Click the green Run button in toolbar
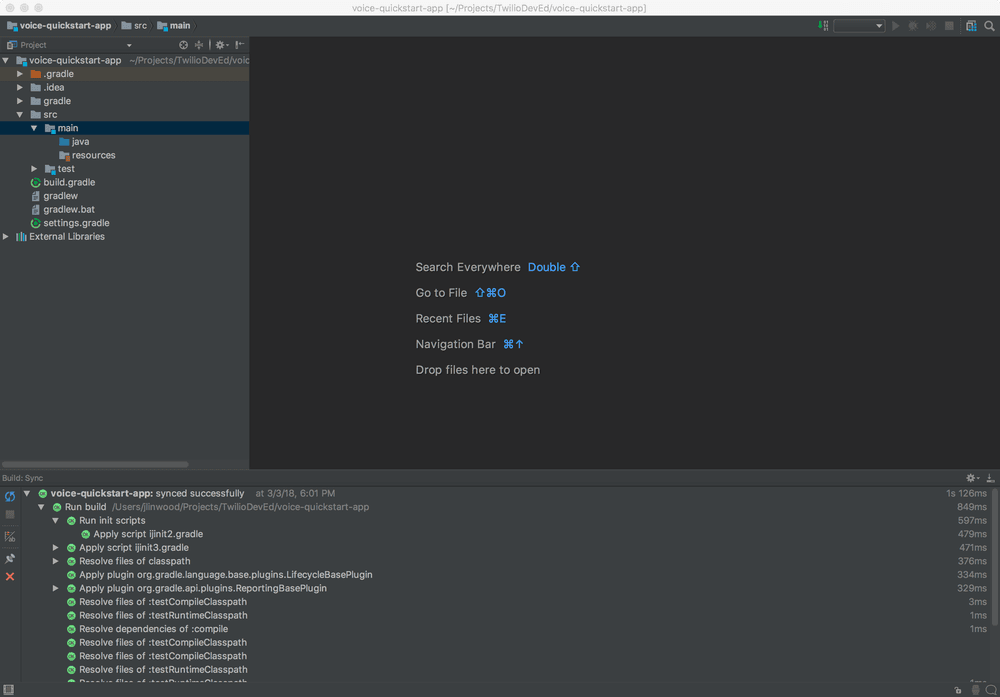Screen dimensions: 1000x697 tap(894, 25)
